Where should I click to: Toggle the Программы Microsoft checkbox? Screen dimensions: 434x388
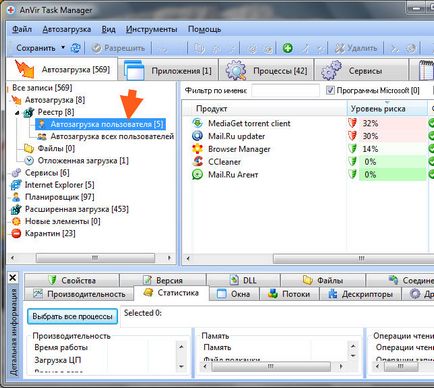click(330, 90)
